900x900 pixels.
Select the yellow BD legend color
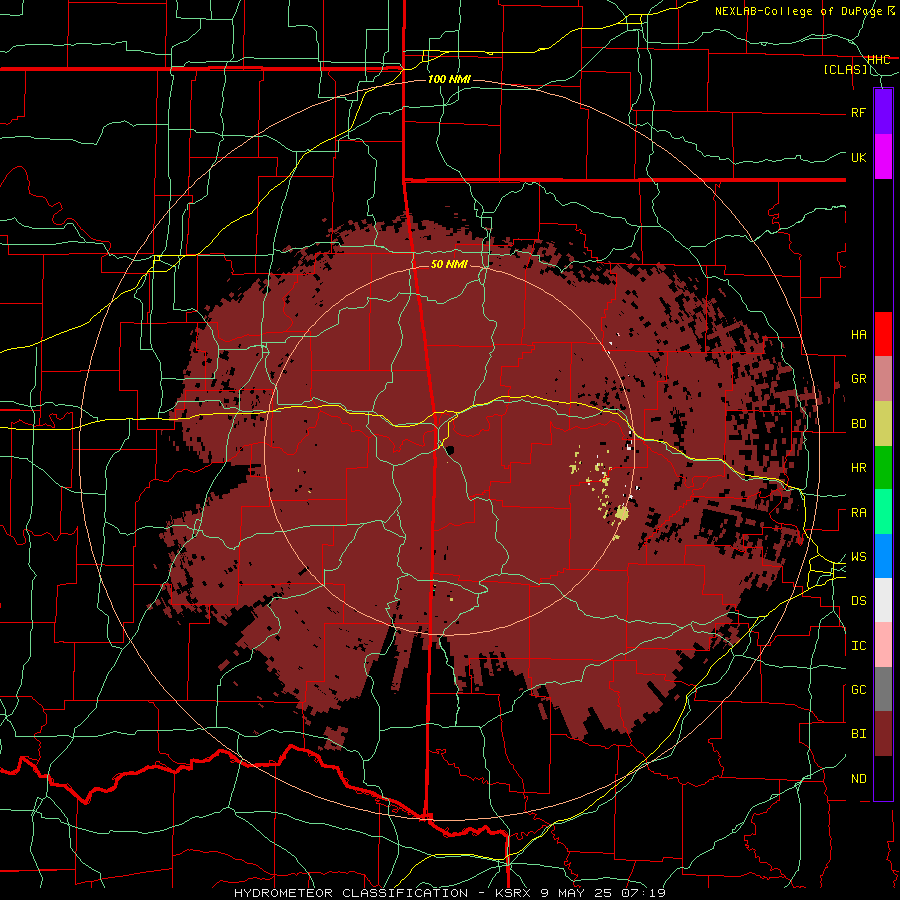pyautogui.click(x=883, y=424)
